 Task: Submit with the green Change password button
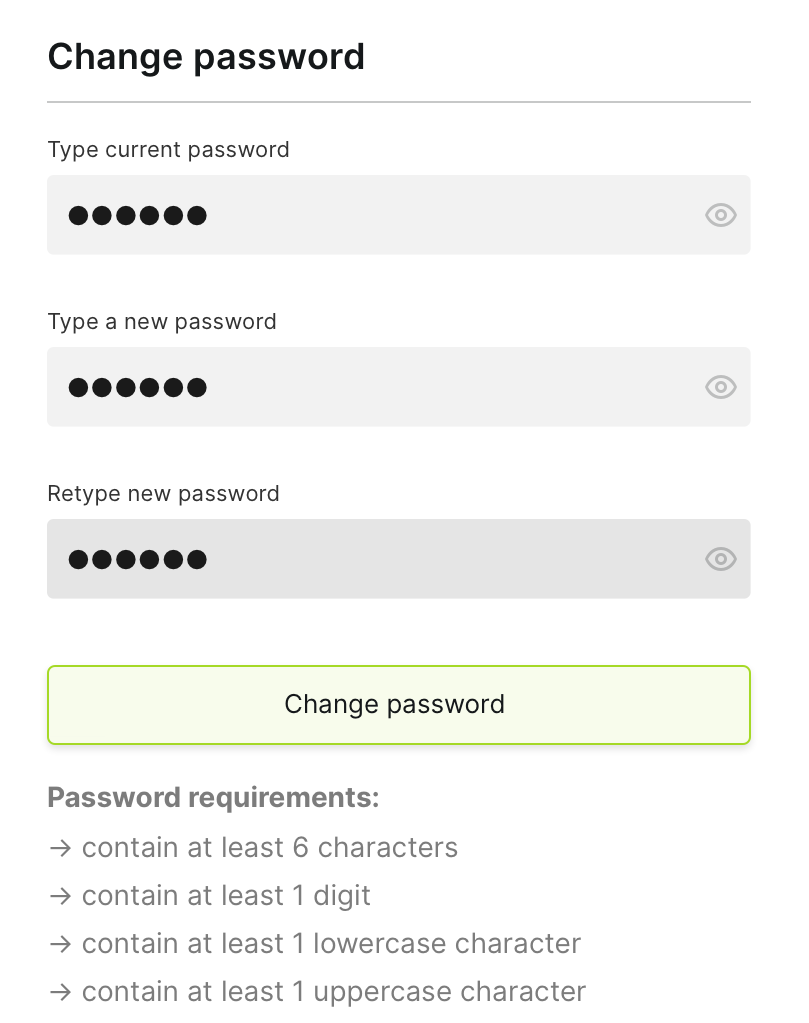[399, 705]
